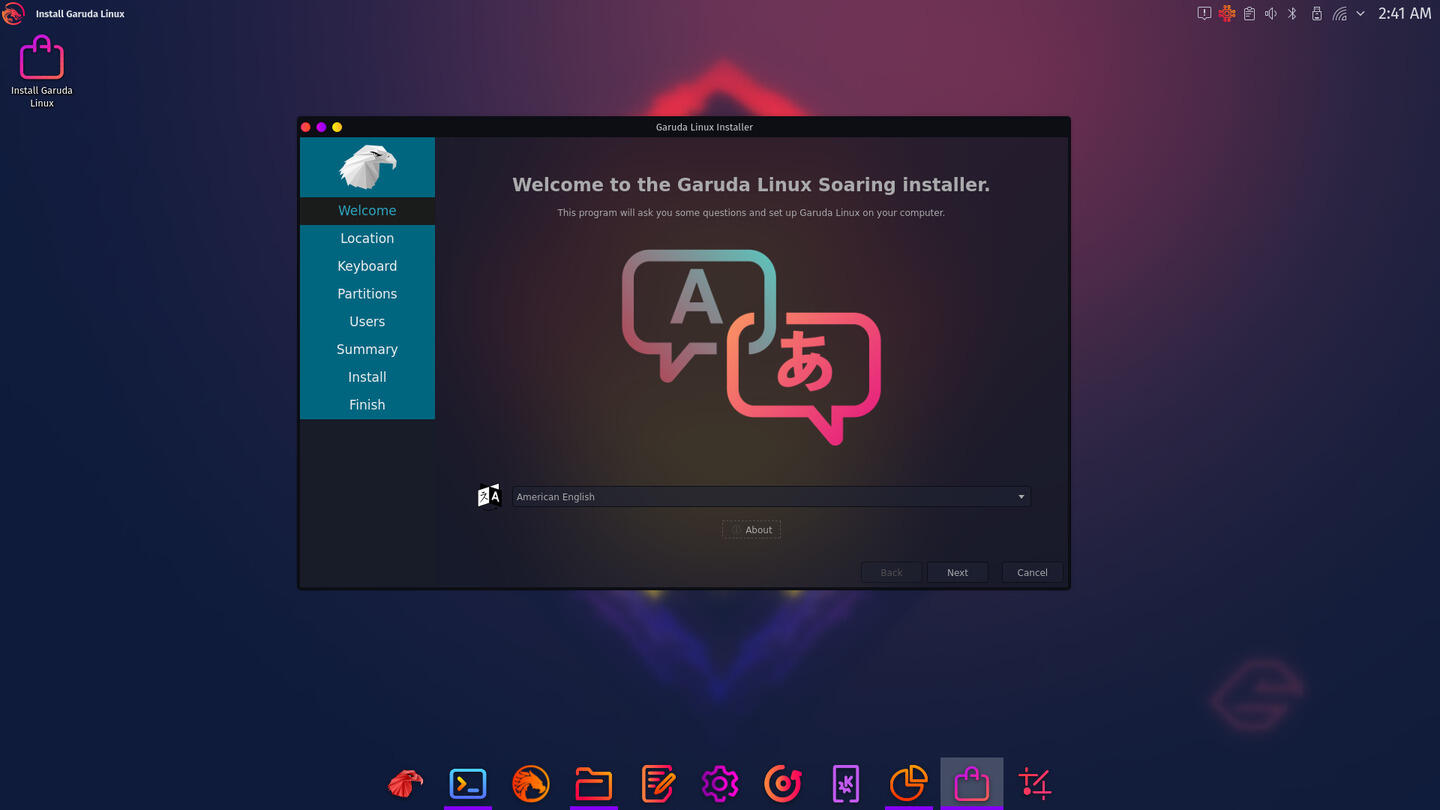Screen dimensions: 1440x810
Task: Open the orange circular-arrow icon in dock
Action: click(x=783, y=783)
